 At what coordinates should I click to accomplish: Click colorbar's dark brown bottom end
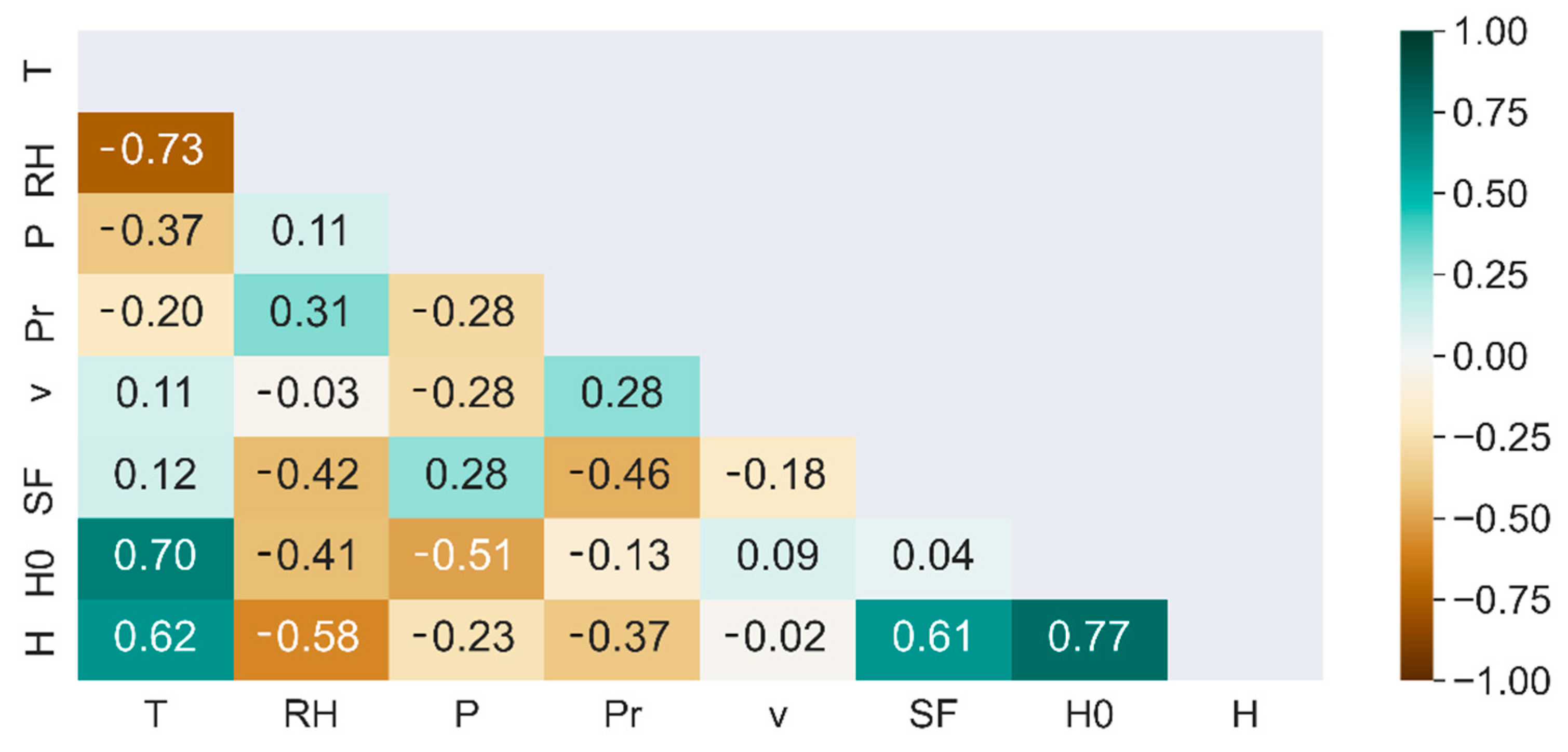(1416, 673)
